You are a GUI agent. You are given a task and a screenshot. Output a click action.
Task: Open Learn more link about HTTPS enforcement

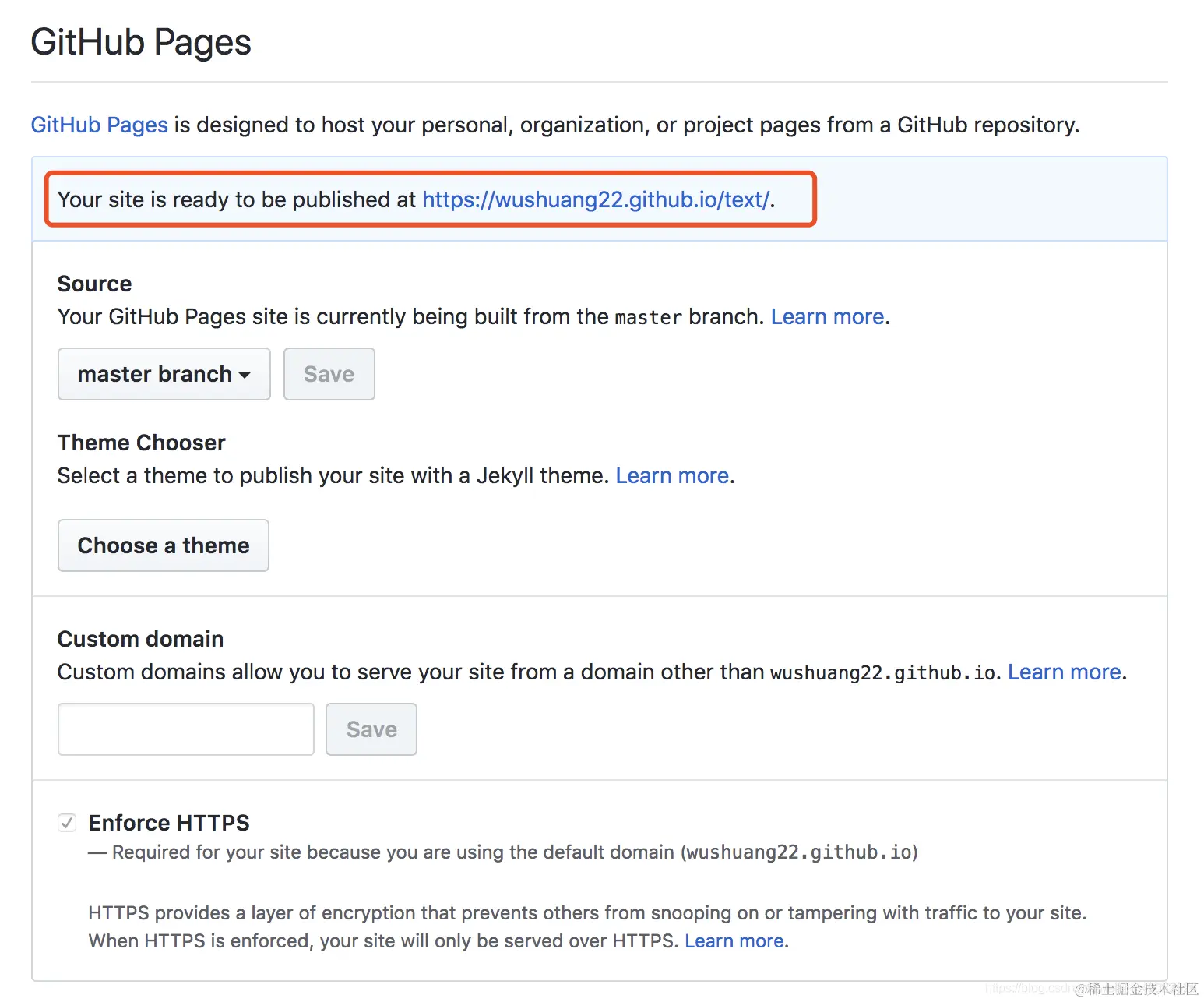click(x=734, y=941)
